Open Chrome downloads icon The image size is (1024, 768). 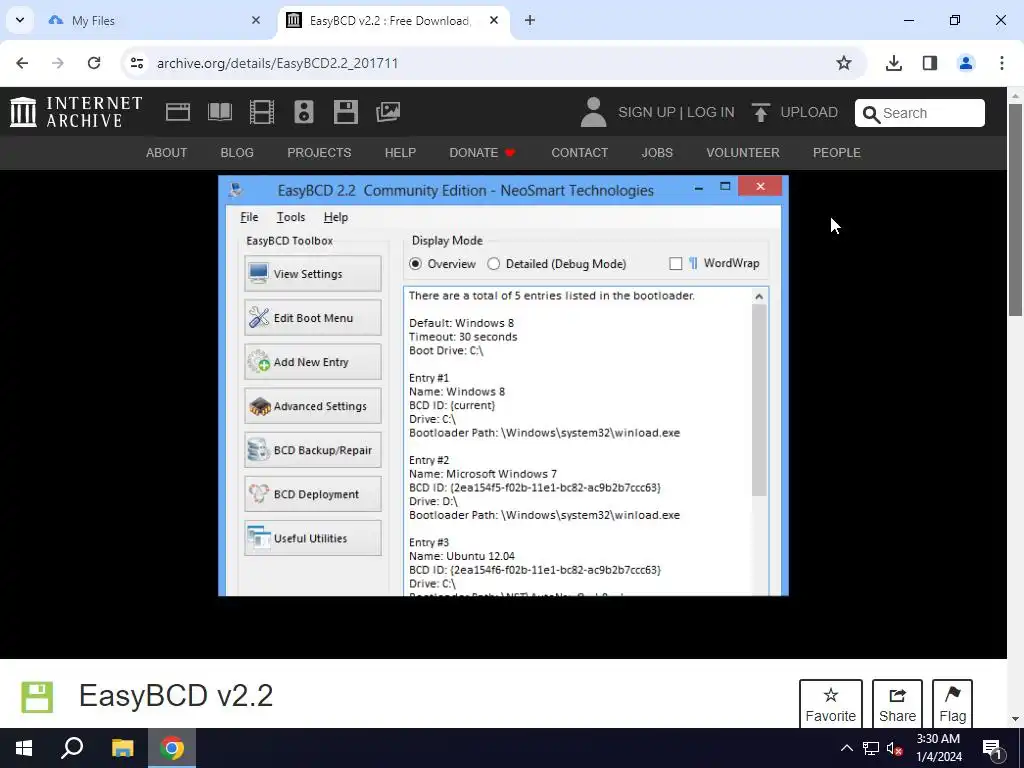[893, 63]
